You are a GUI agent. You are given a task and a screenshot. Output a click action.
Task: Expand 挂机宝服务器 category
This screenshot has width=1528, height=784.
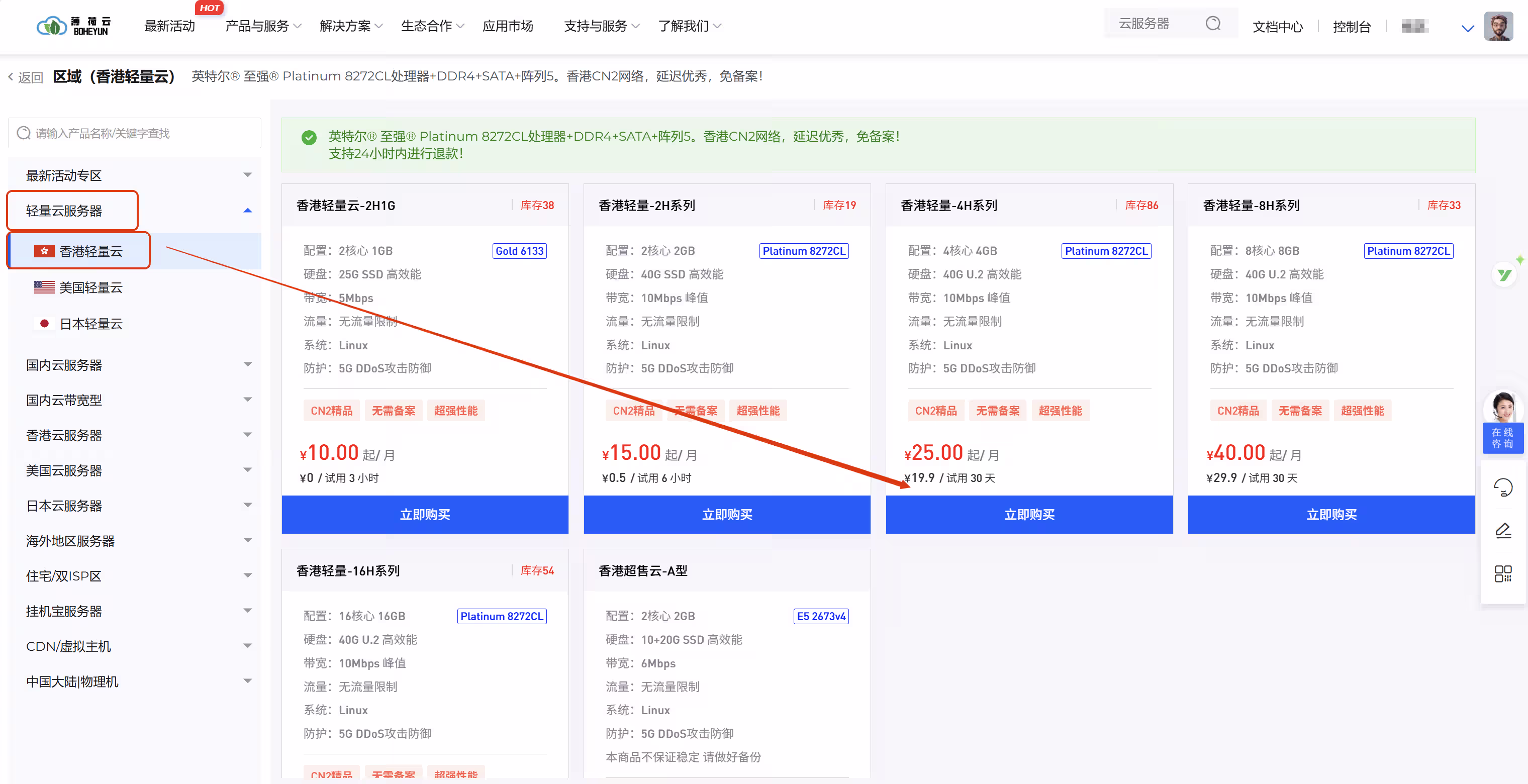tap(135, 611)
